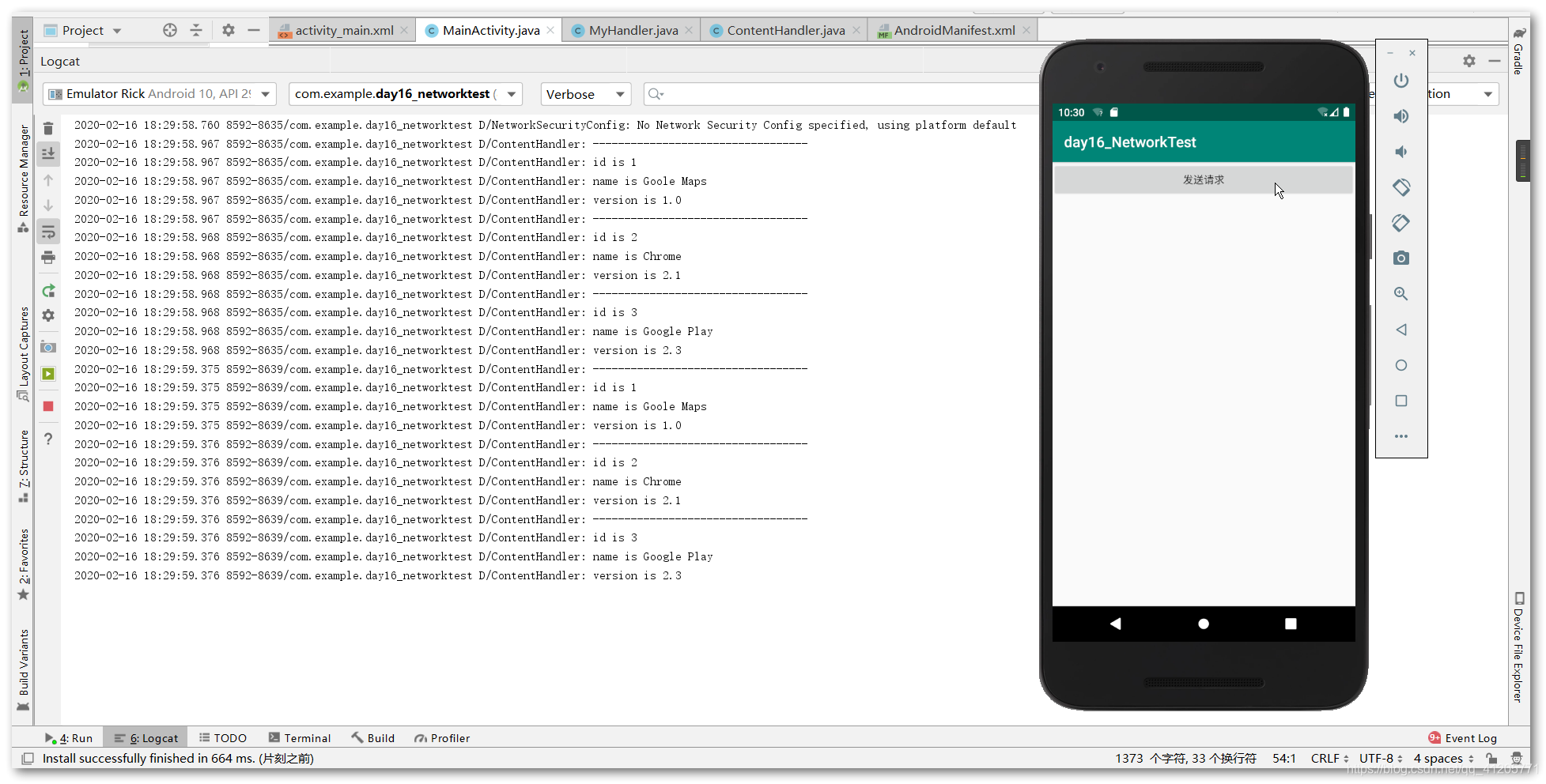Open the Event Log

click(1463, 738)
